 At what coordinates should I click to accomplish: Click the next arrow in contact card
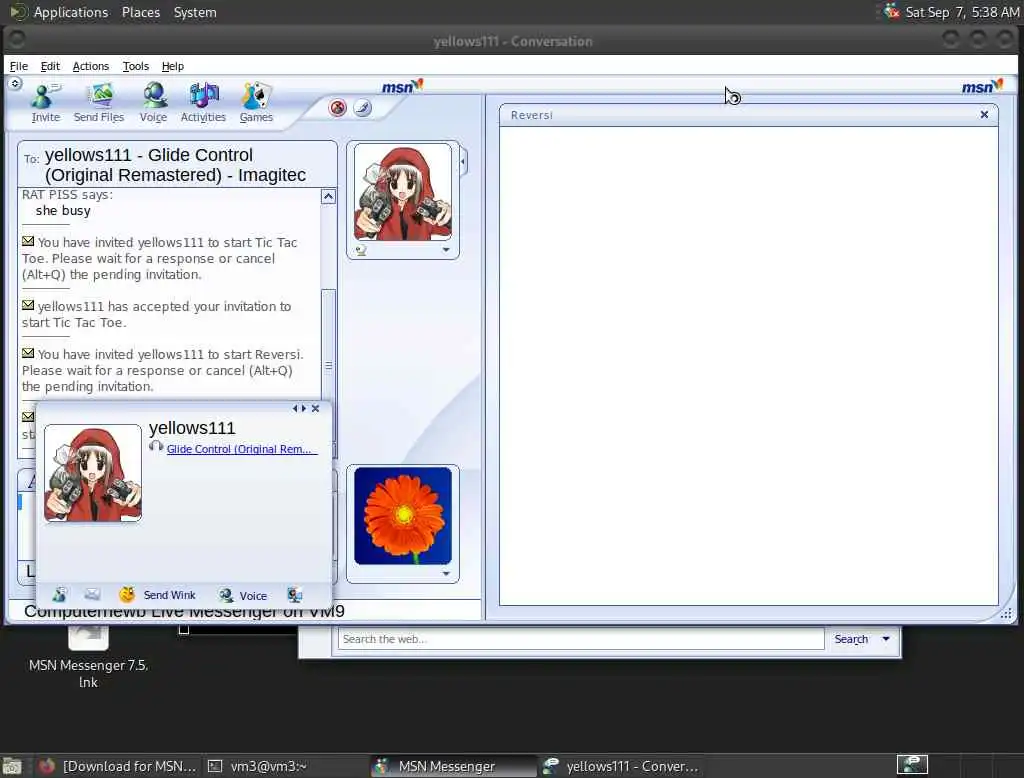pyautogui.click(x=304, y=408)
